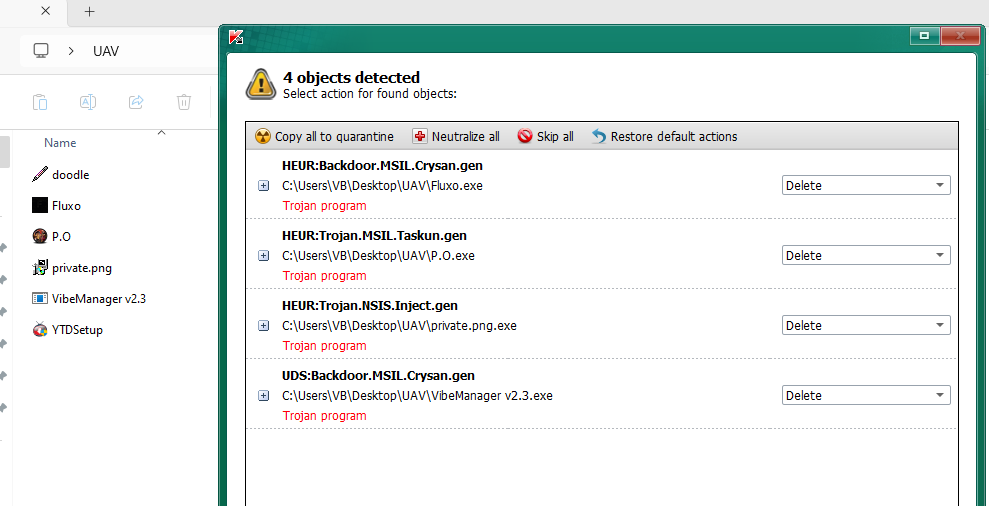Click Trojan program label under Fluxo.exe
This screenshot has height=506, width=989.
tap(325, 206)
